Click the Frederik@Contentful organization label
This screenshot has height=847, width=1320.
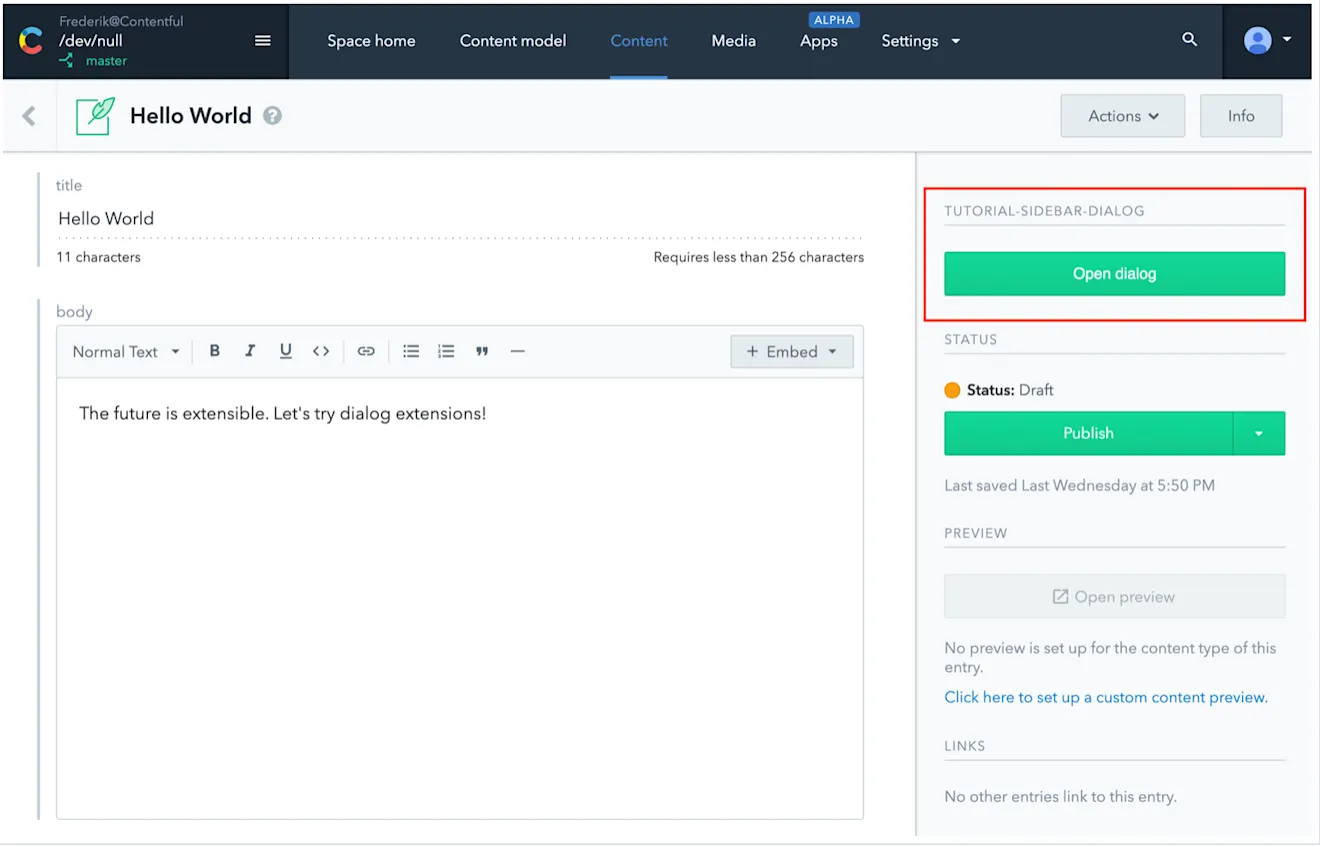(x=121, y=21)
